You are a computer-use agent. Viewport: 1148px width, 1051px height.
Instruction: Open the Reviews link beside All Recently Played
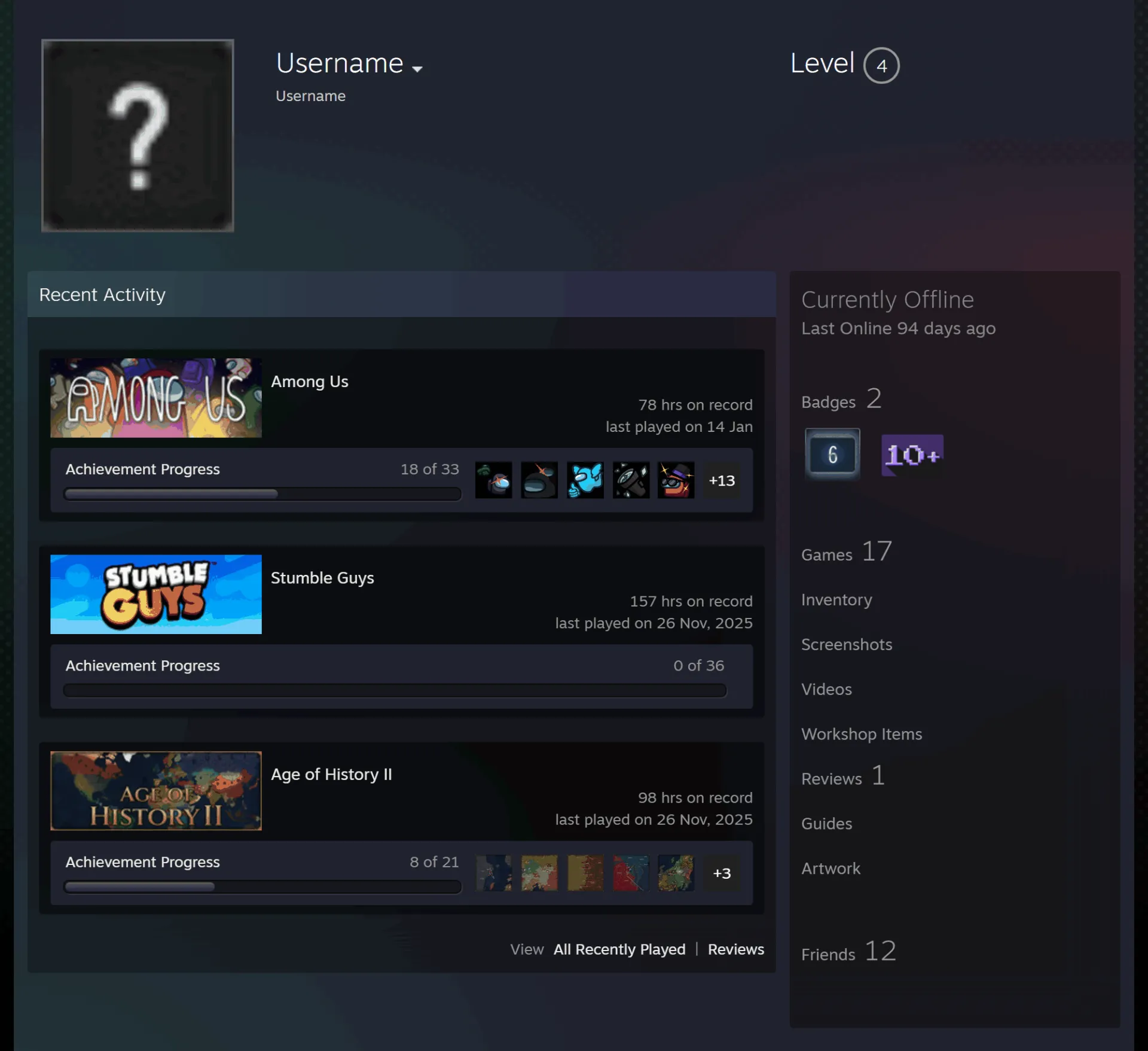click(736, 949)
